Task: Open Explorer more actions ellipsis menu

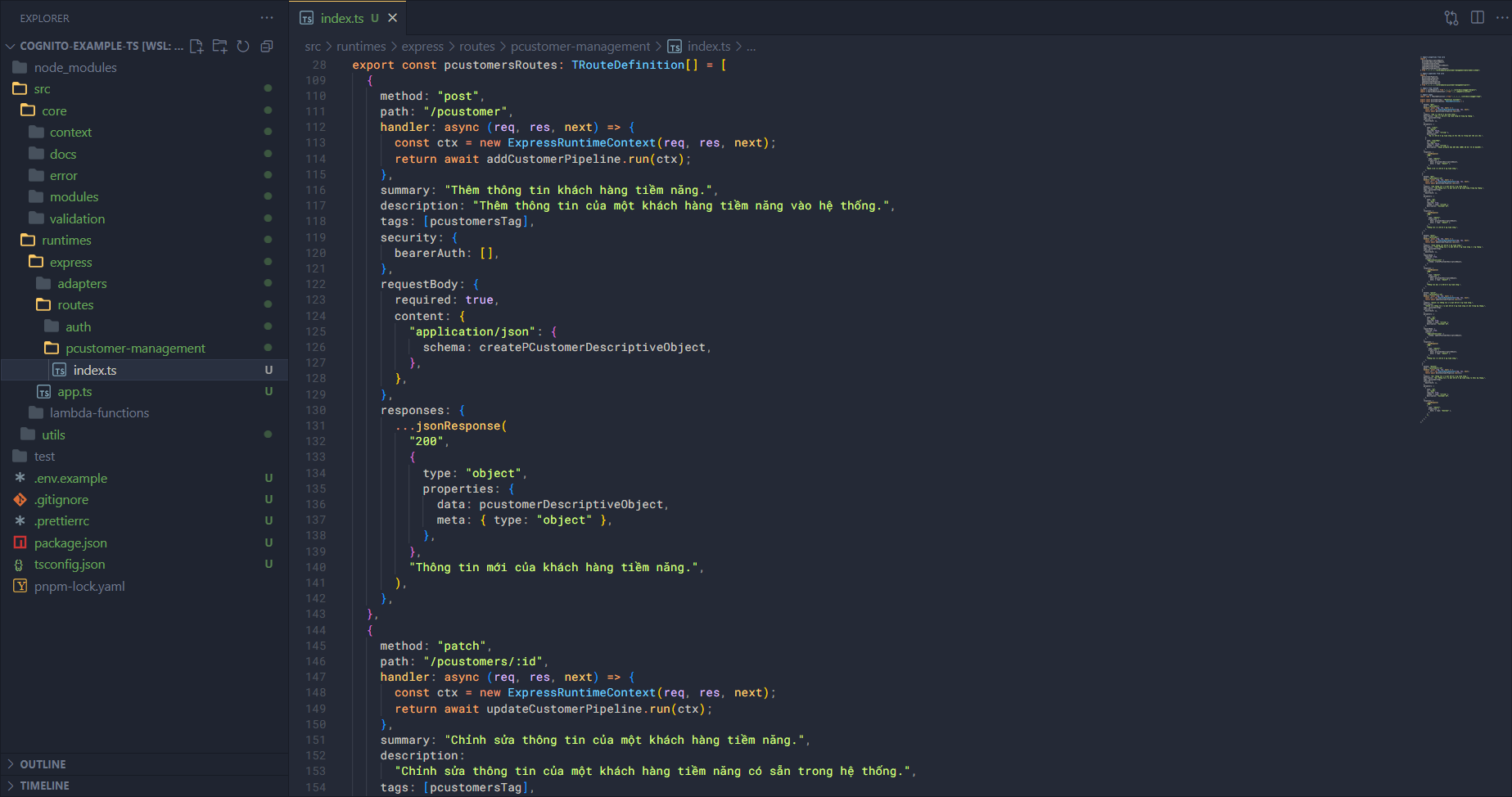Action: click(267, 18)
